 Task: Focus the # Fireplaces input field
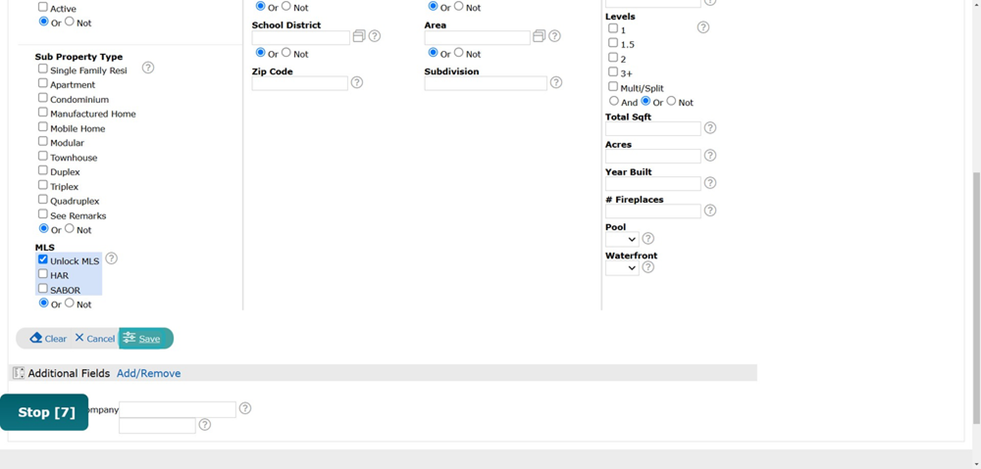[653, 211]
